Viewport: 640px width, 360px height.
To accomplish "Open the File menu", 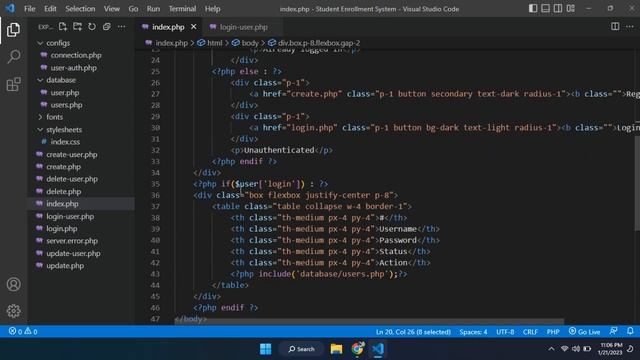I will tap(29, 9).
